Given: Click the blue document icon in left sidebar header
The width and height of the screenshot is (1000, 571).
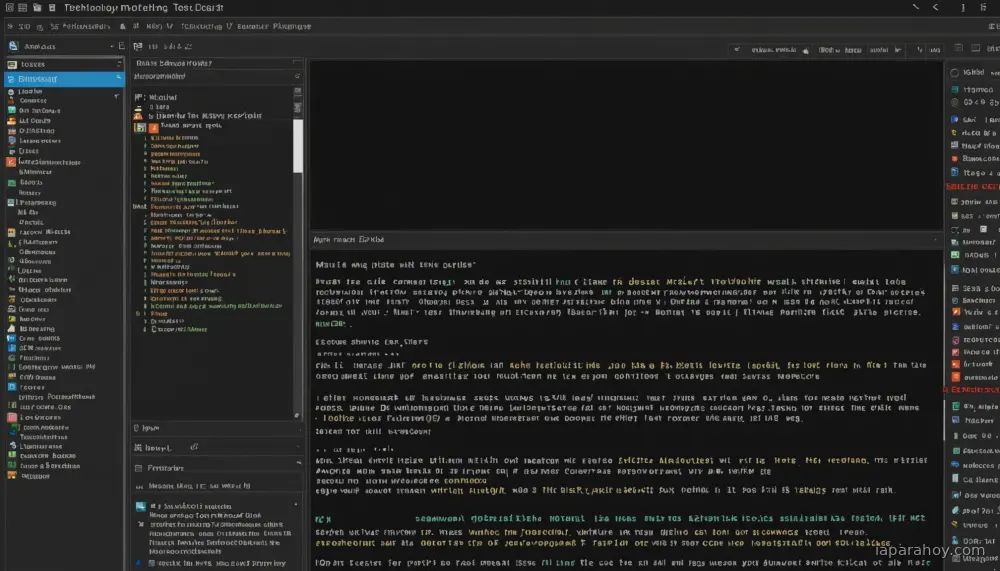Looking at the screenshot, I should tap(13, 46).
